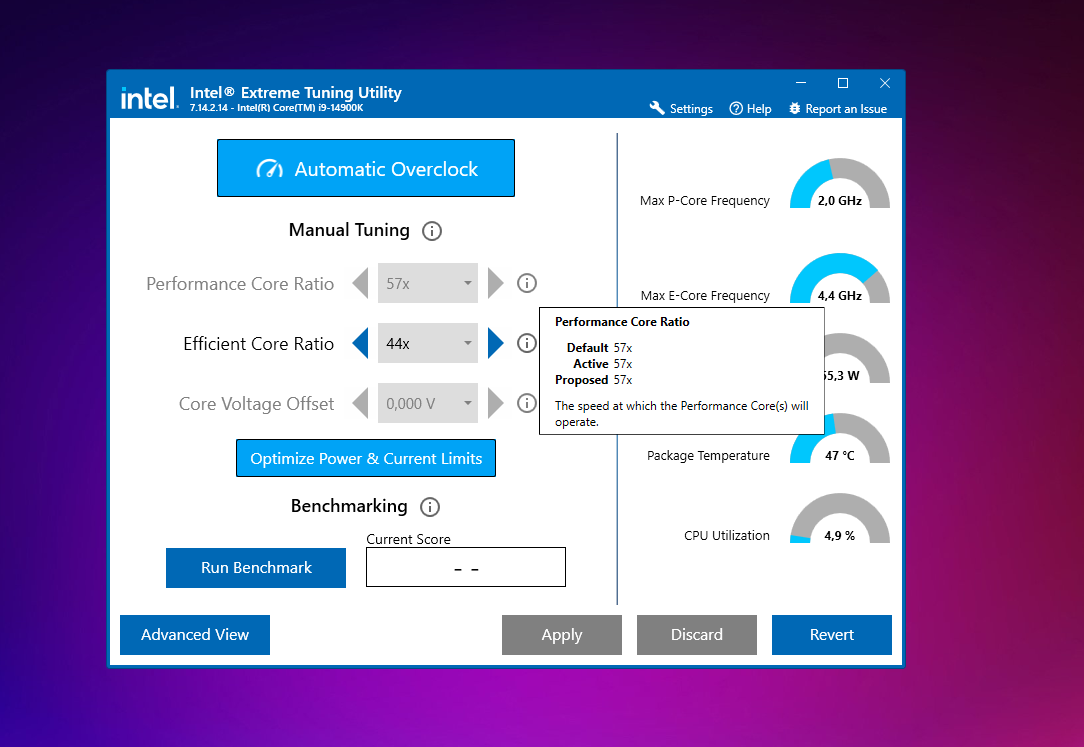1084x747 pixels.
Task: Click Efficient Core Ratio info icon
Action: pos(527,343)
